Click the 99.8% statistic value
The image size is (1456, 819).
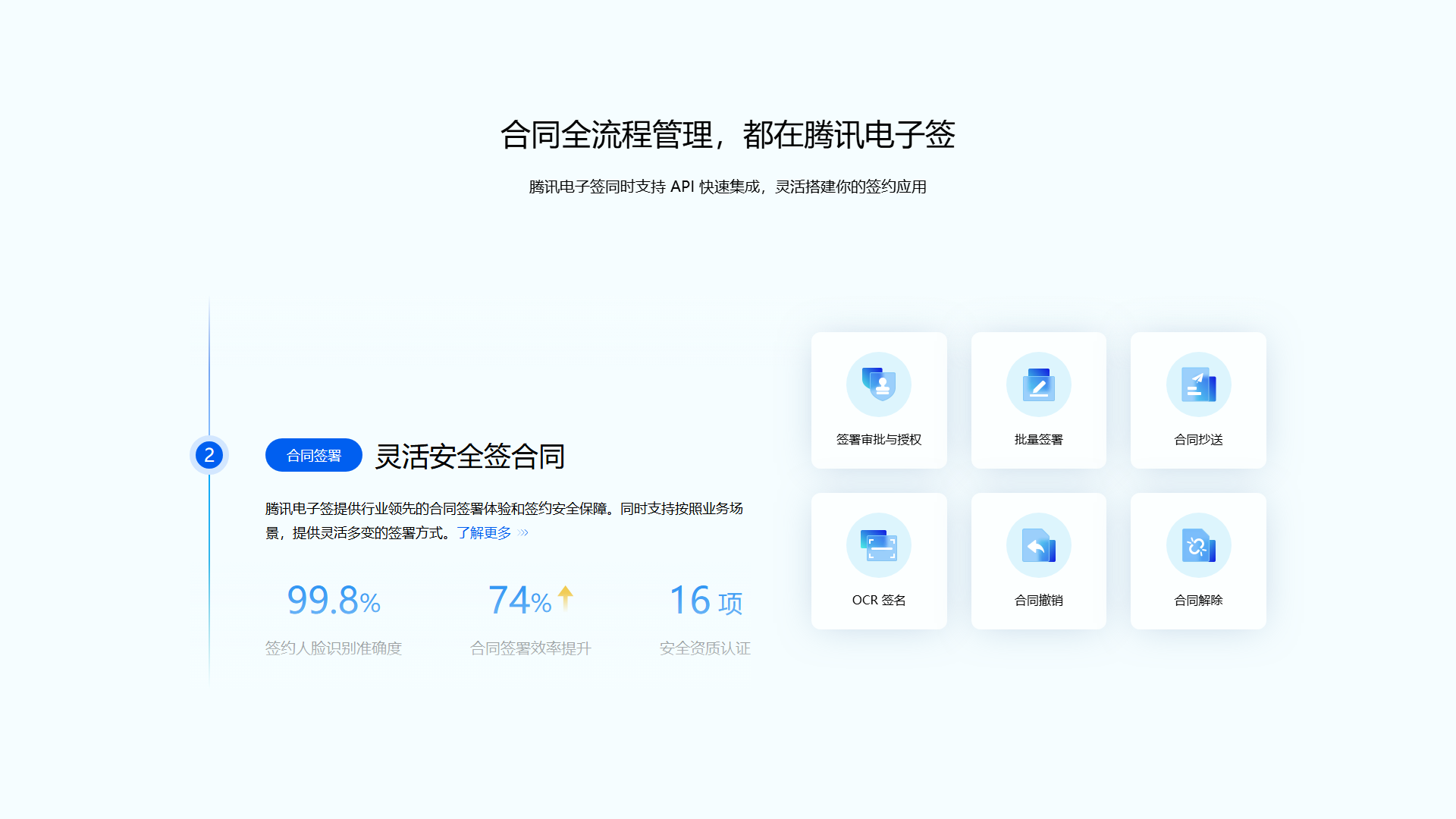coord(334,600)
